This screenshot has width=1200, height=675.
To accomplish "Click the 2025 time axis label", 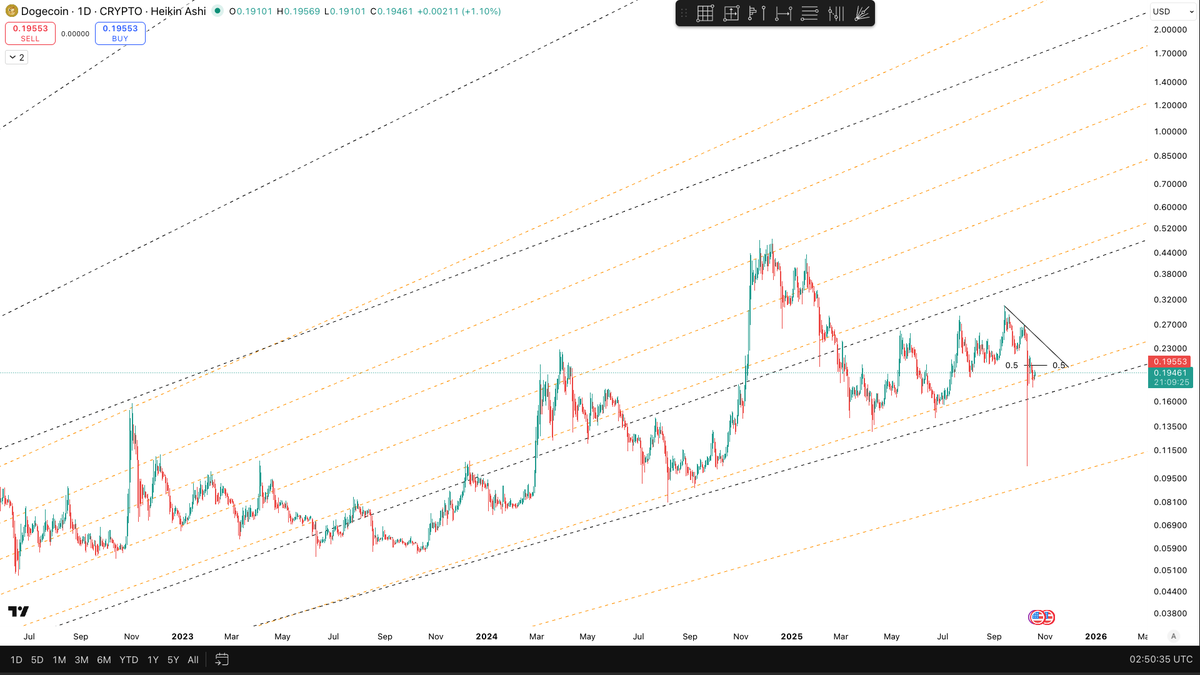I will tap(791, 636).
